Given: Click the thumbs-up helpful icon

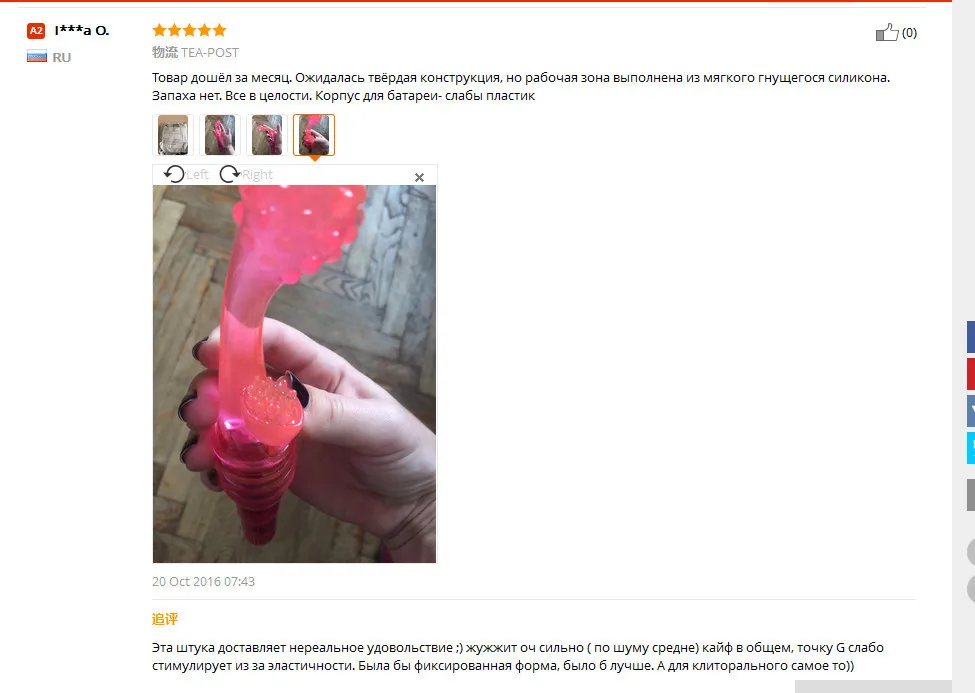Looking at the screenshot, I should point(887,32).
